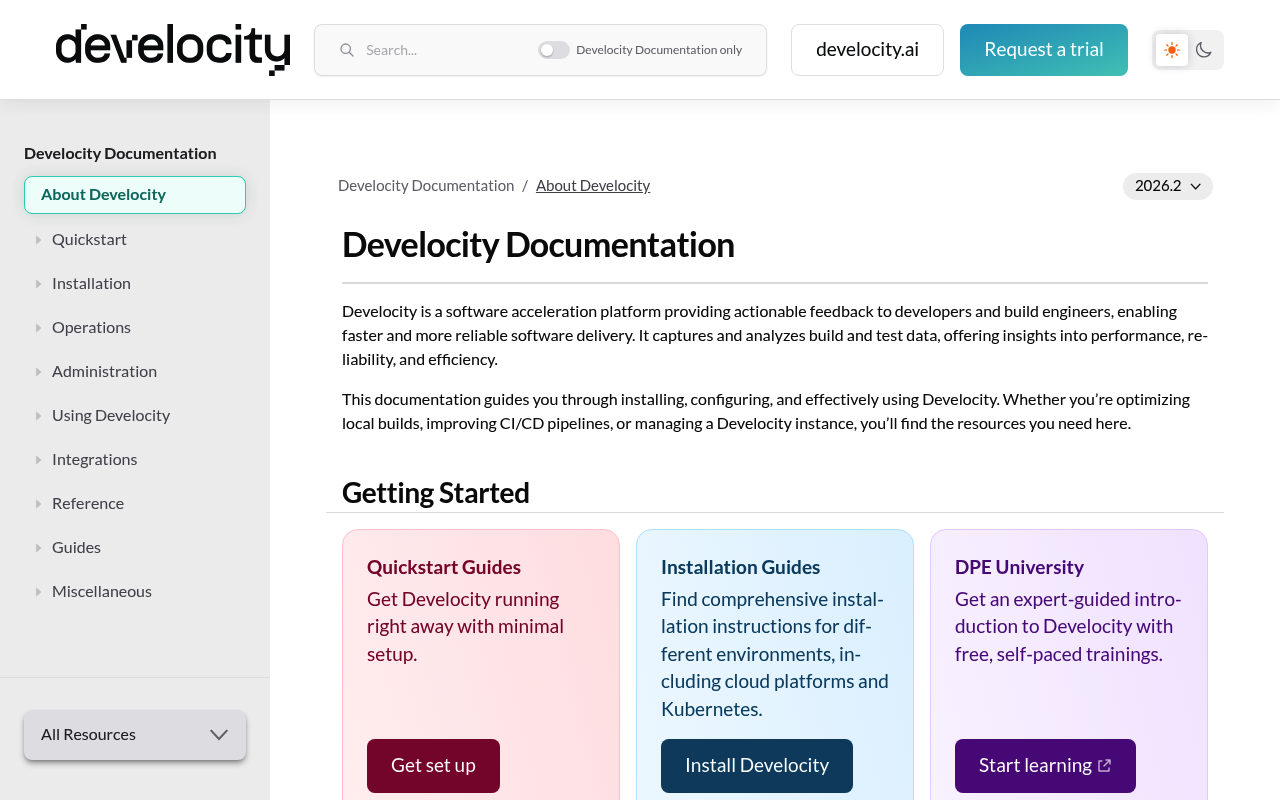Open Operations sidebar item

[91, 327]
